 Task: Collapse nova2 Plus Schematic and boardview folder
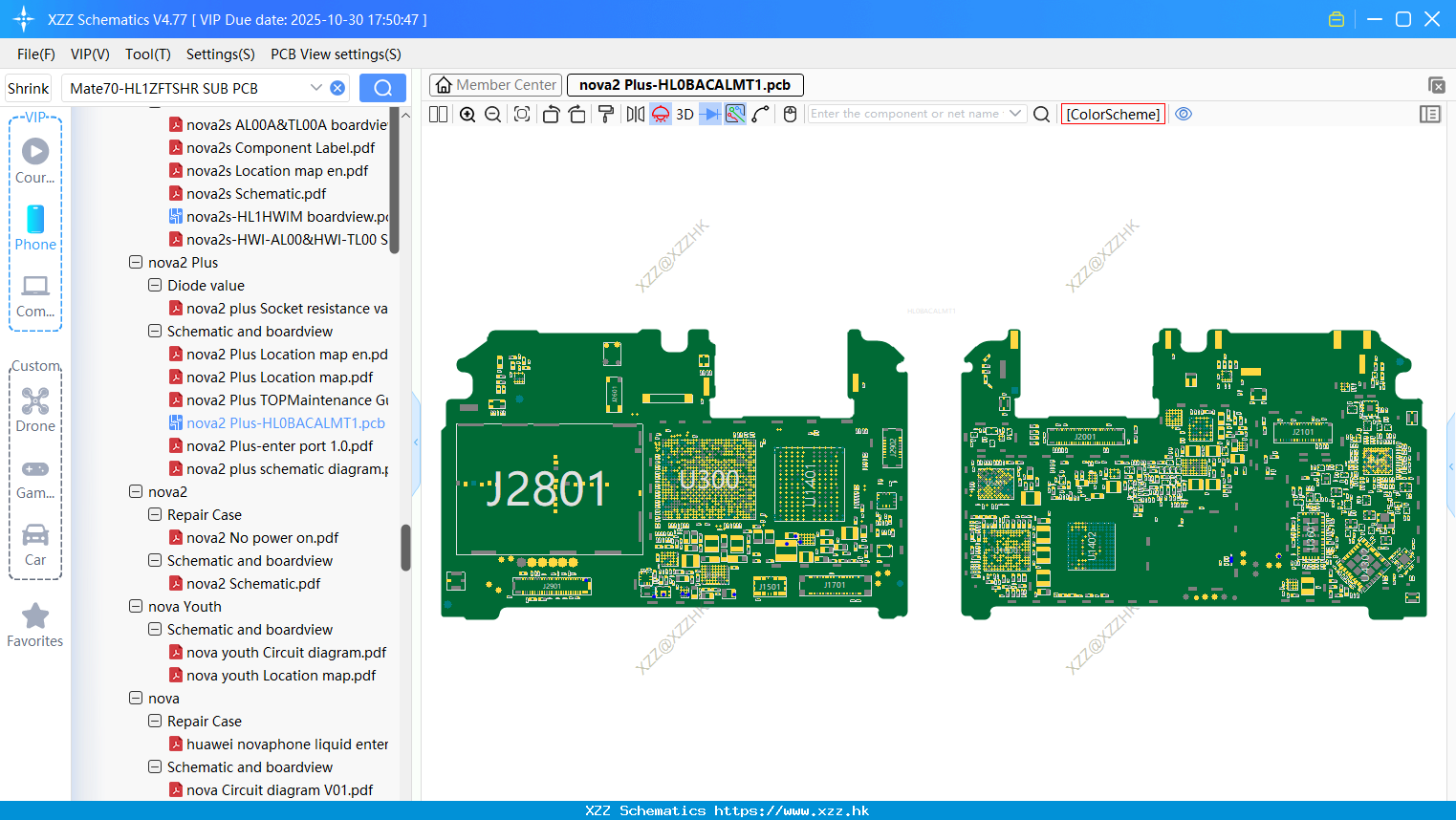(x=155, y=331)
